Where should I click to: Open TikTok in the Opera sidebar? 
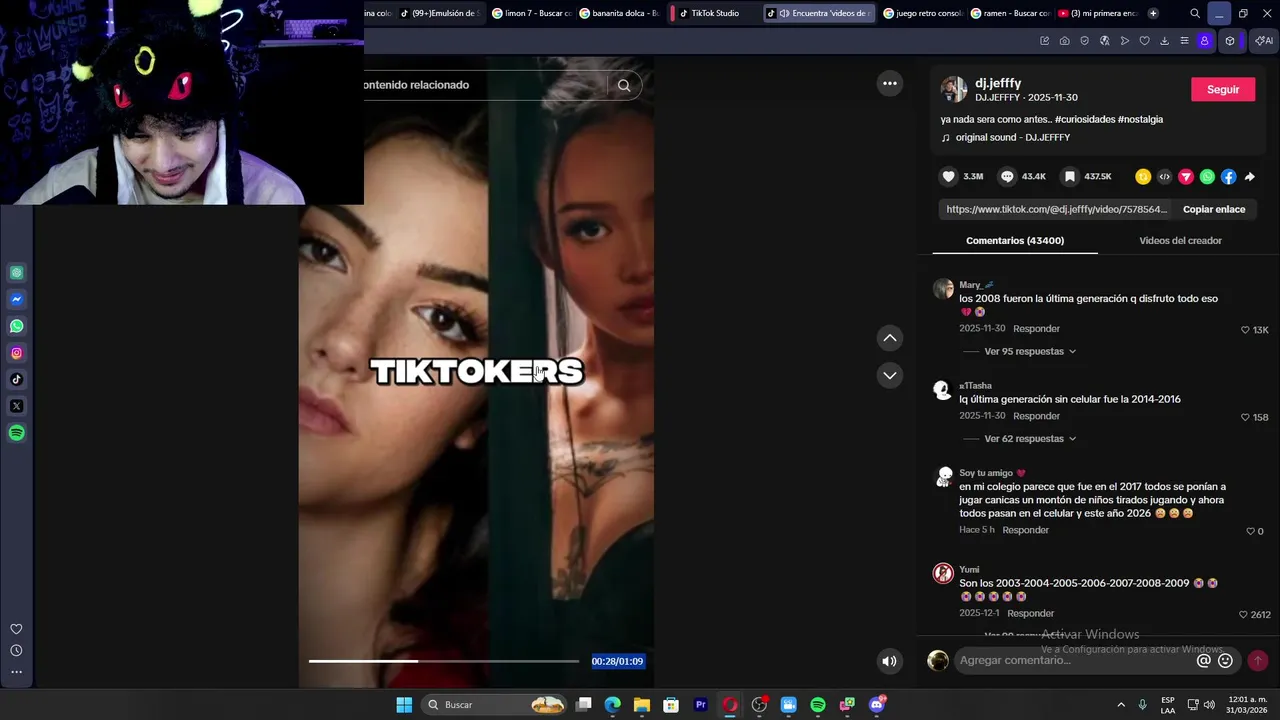(17, 379)
